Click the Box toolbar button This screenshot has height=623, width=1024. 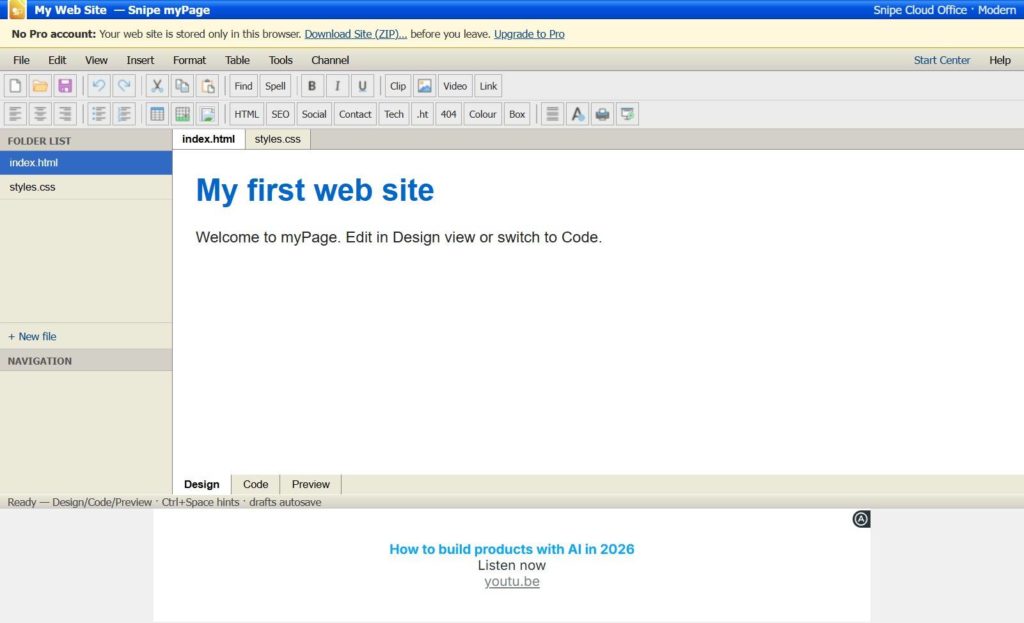click(517, 114)
